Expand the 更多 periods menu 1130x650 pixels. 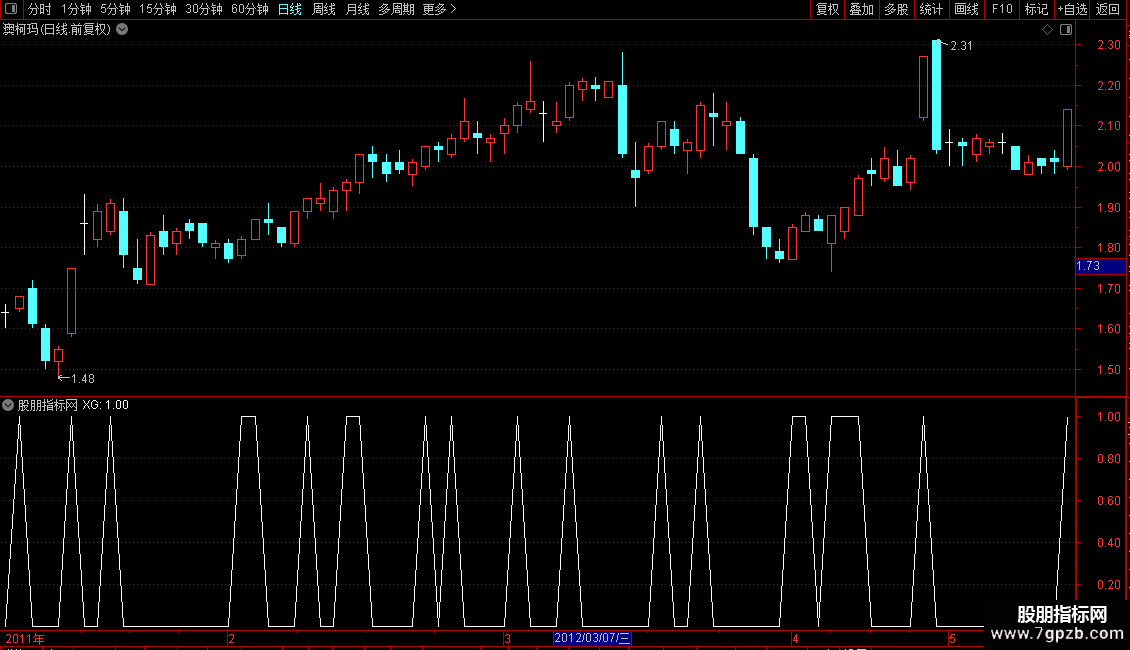439,9
